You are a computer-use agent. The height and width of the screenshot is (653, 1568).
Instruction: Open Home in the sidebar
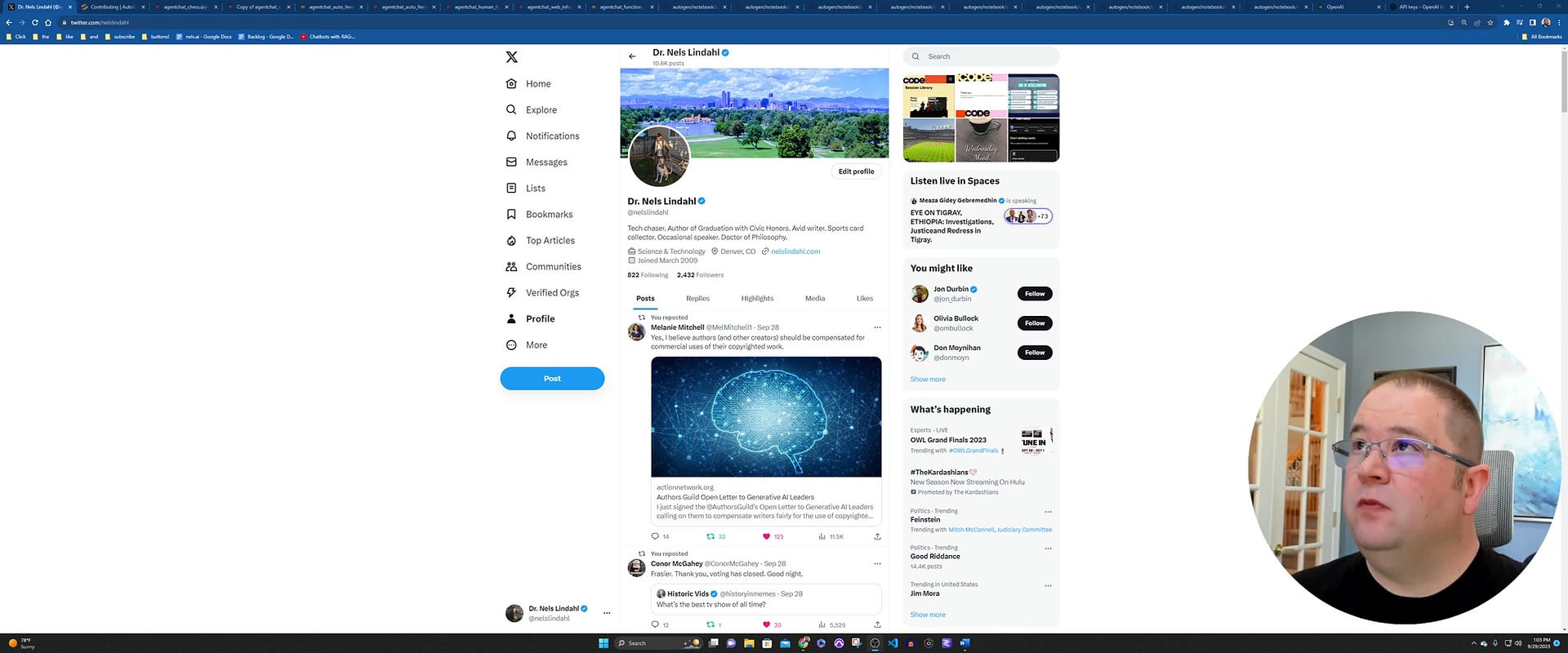[528, 84]
